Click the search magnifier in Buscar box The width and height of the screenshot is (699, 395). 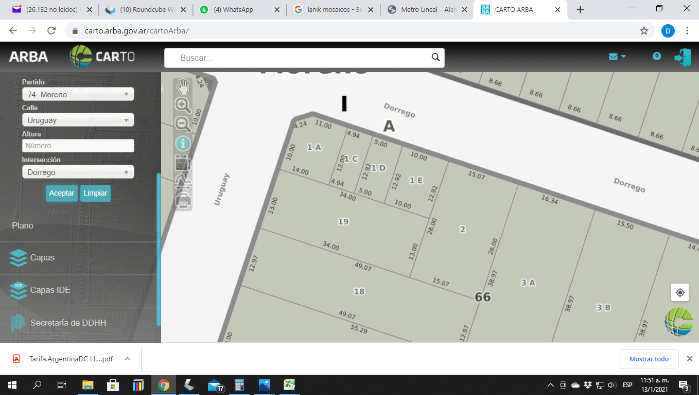[436, 58]
